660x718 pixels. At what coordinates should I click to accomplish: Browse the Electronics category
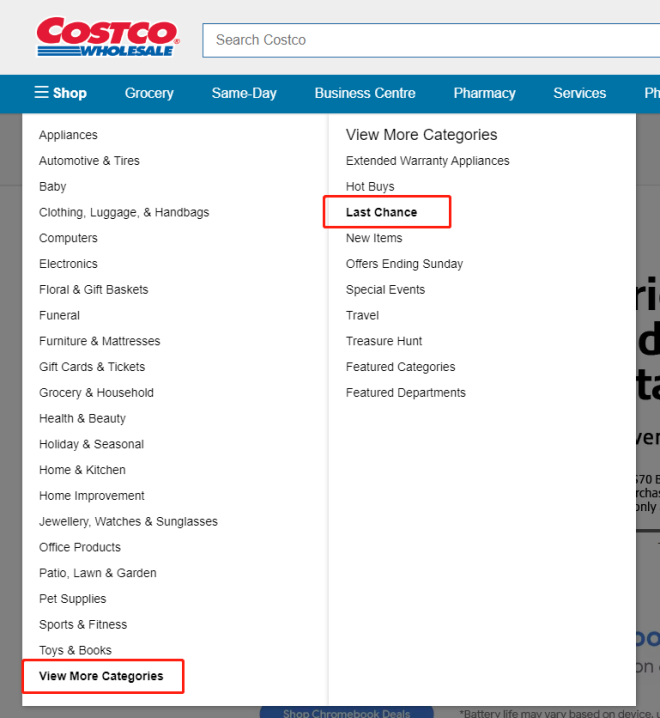(68, 264)
